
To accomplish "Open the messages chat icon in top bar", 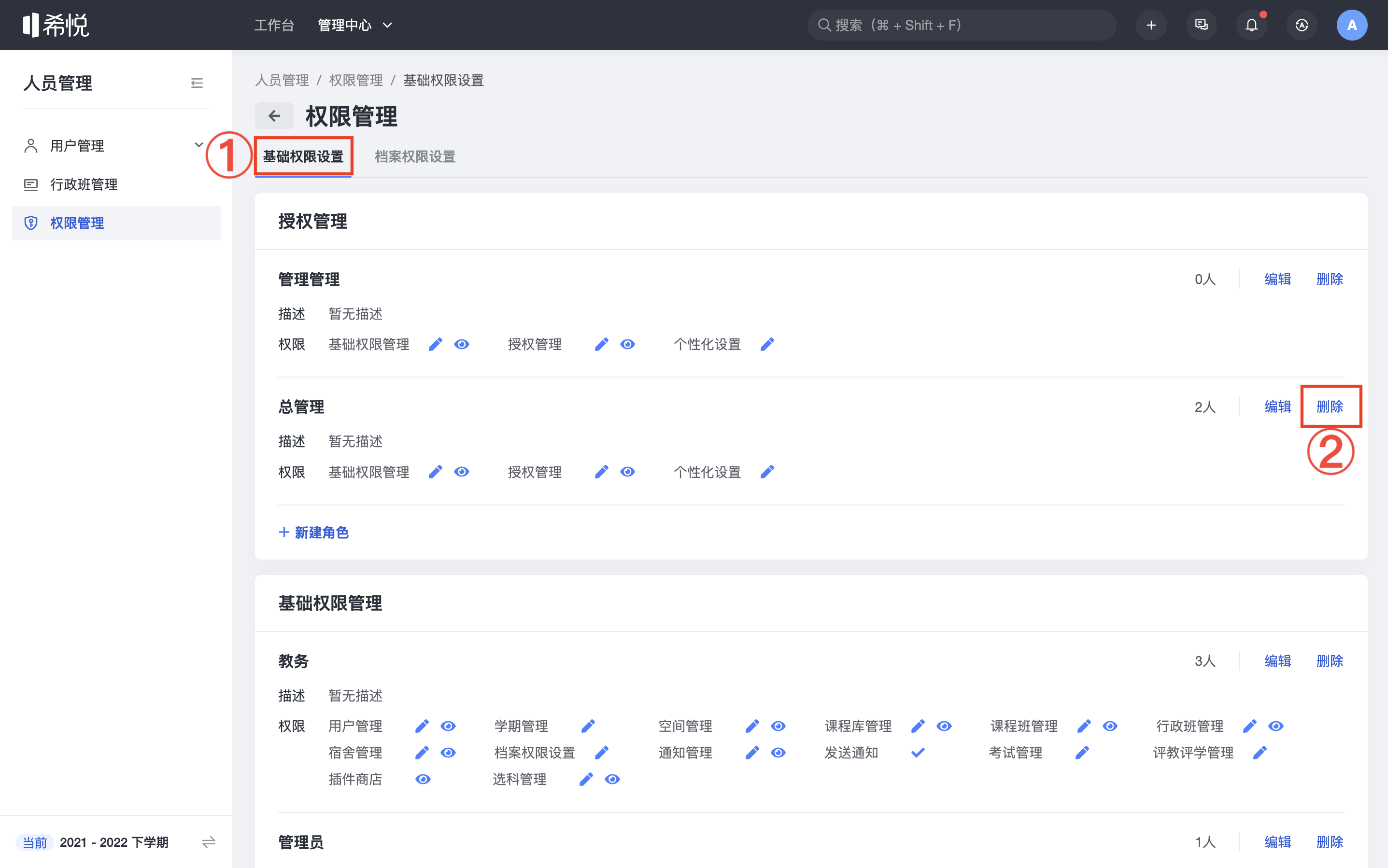I will (x=1202, y=25).
